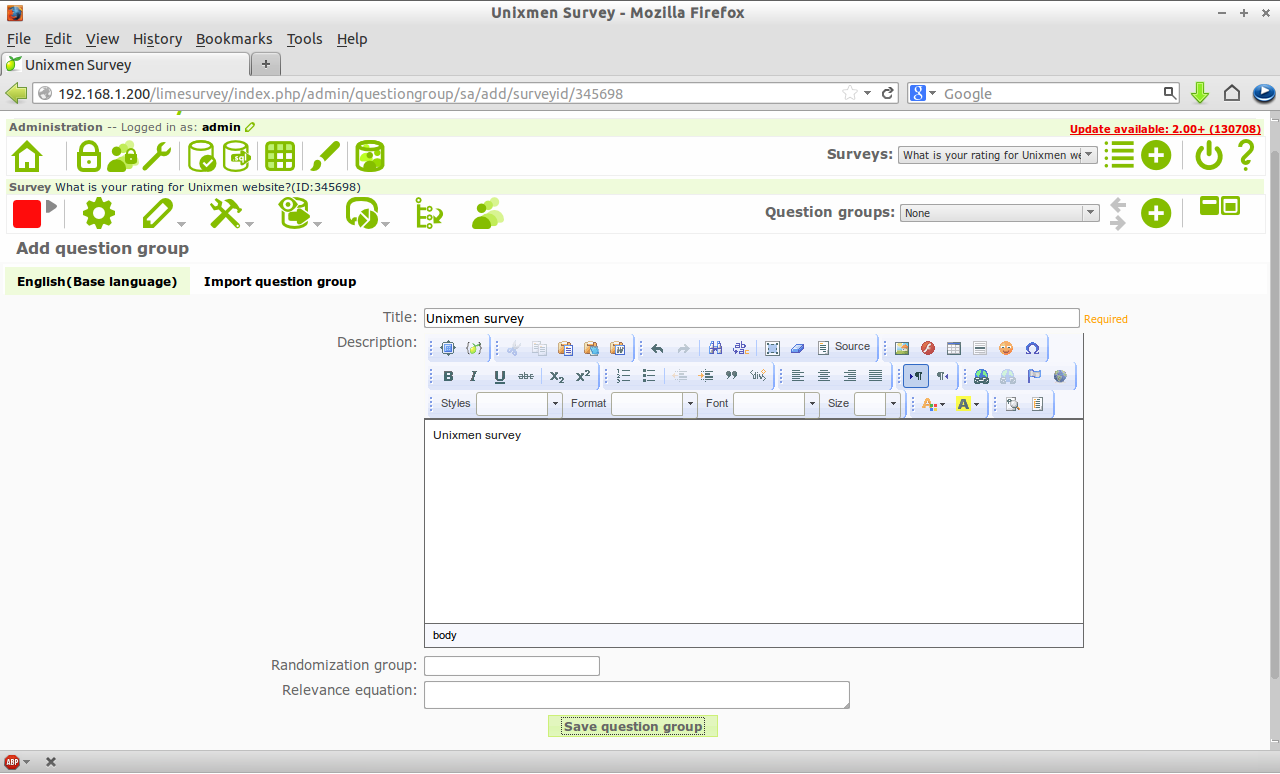1280x774 pixels.
Task: Open the History menu
Action: click(x=157, y=39)
